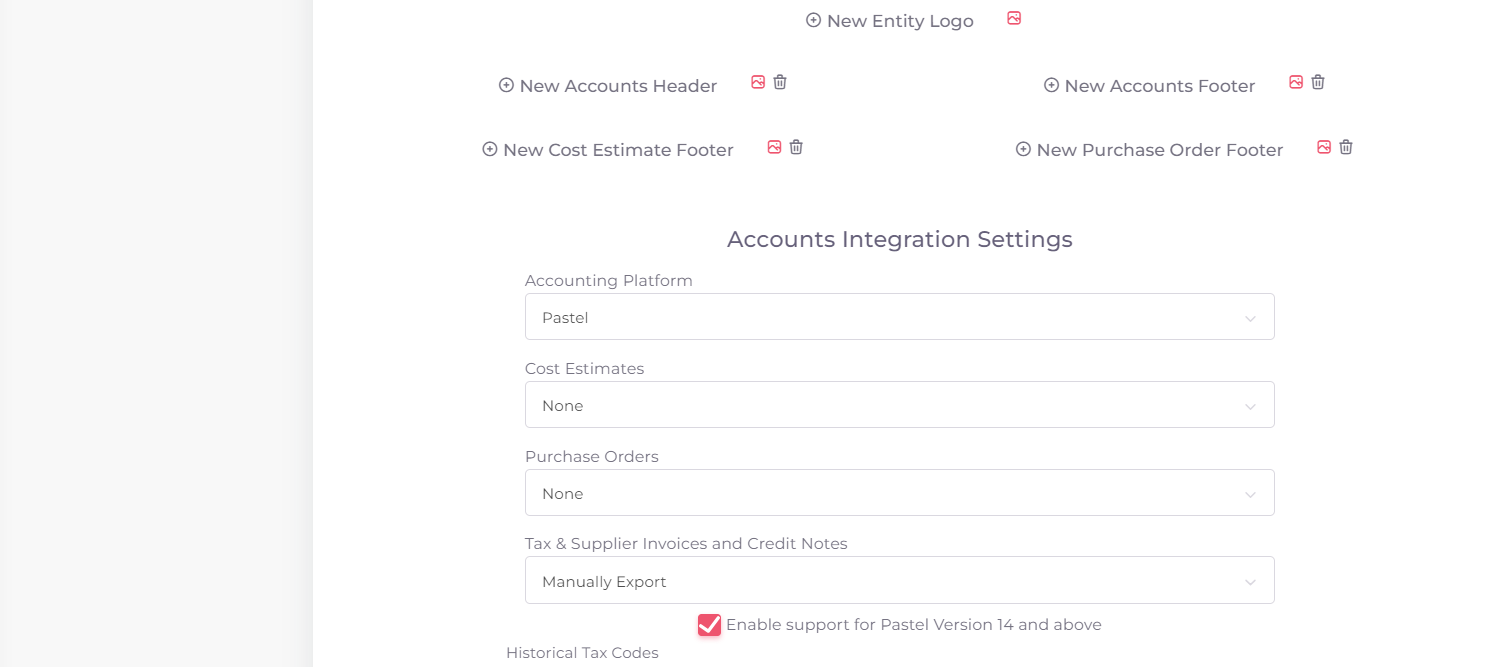Open the image icon next to New Accounts Header

coord(757,82)
